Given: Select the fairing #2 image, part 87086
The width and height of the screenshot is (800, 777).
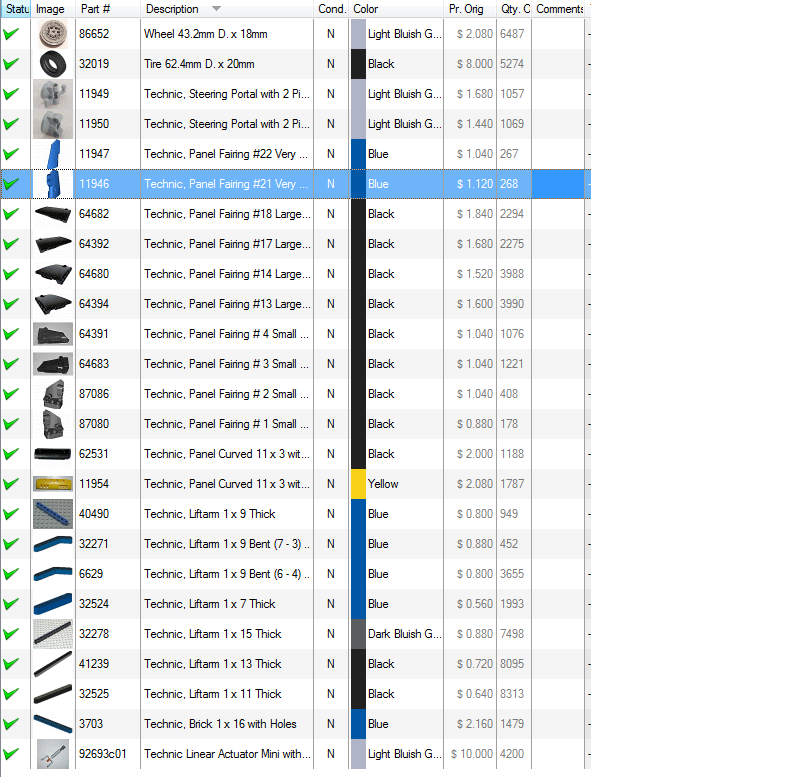Looking at the screenshot, I should pyautogui.click(x=53, y=394).
